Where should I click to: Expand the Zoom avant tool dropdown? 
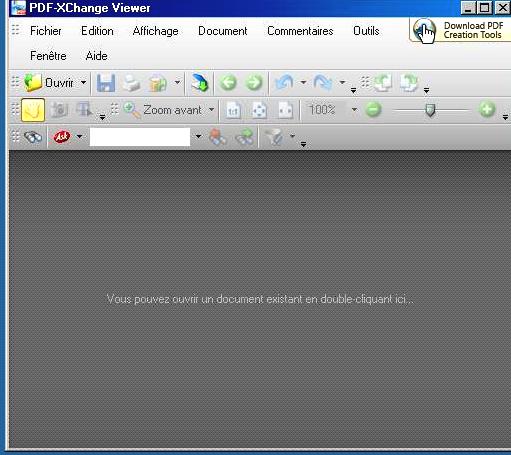point(211,110)
